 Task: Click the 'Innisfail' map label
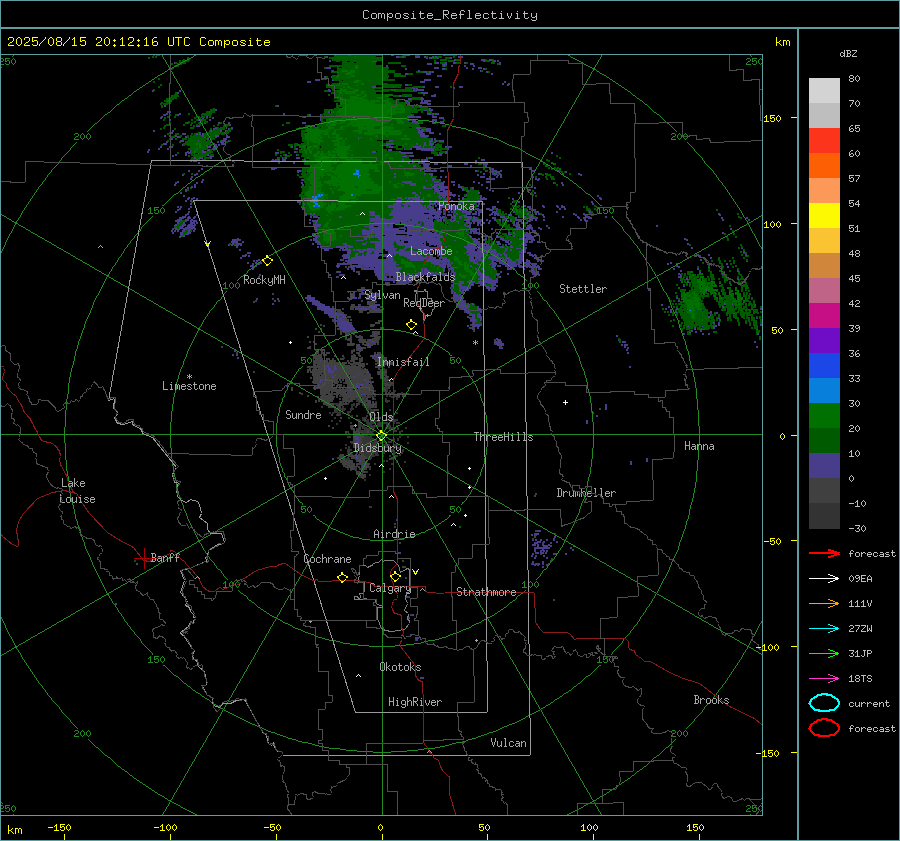coord(403,362)
